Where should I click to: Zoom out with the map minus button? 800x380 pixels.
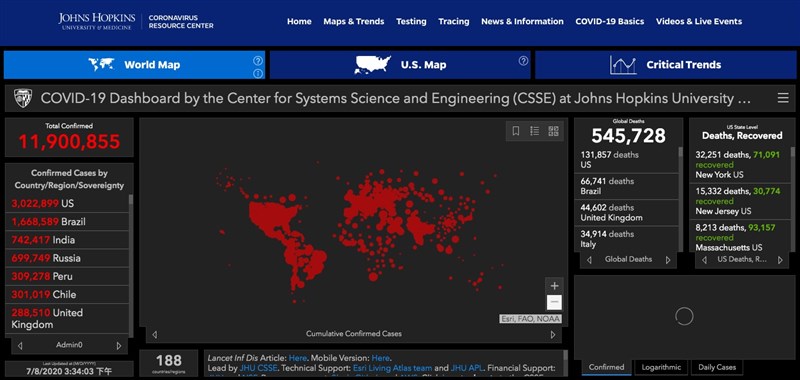click(x=555, y=302)
